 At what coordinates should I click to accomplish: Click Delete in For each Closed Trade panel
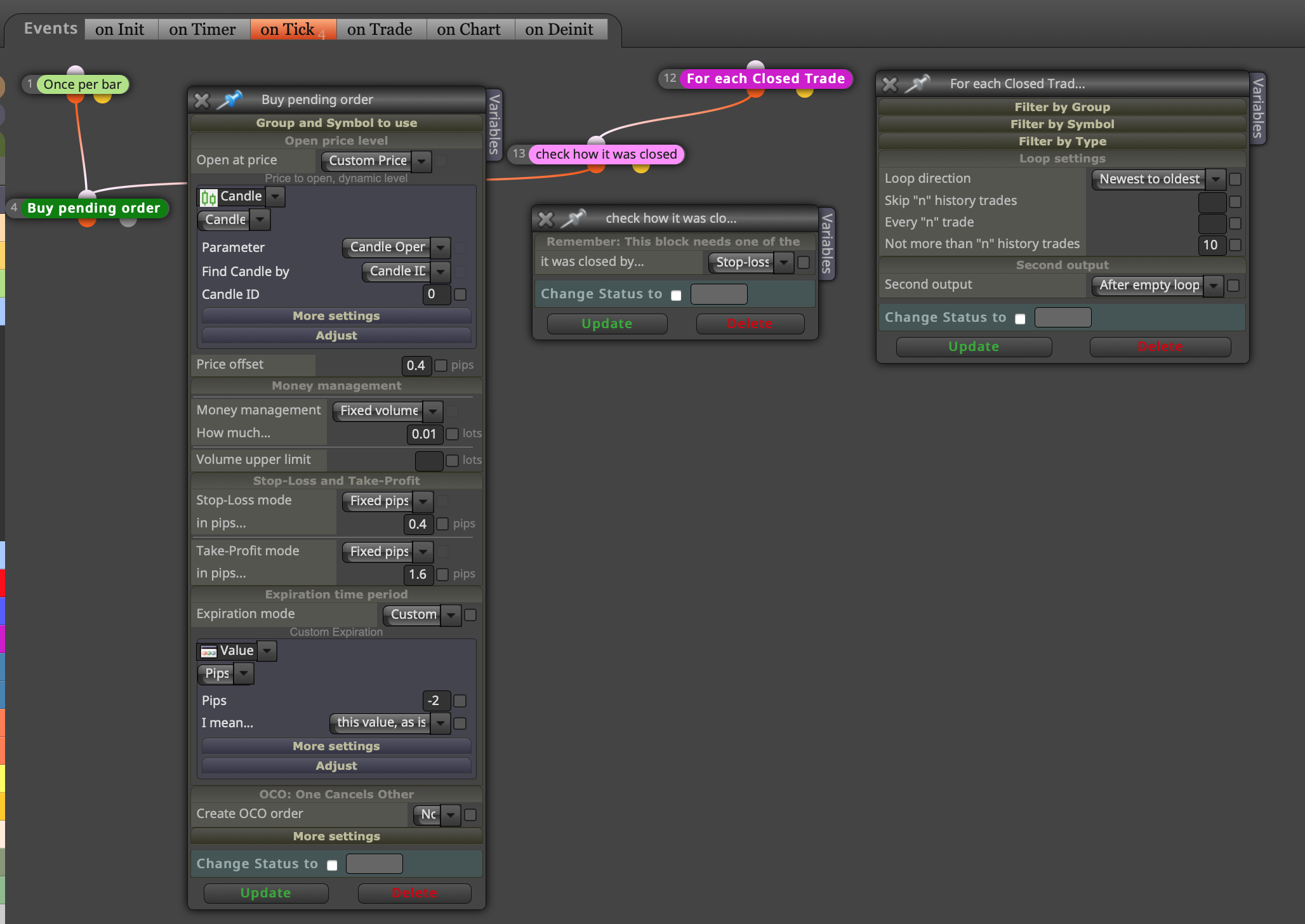click(x=1160, y=346)
